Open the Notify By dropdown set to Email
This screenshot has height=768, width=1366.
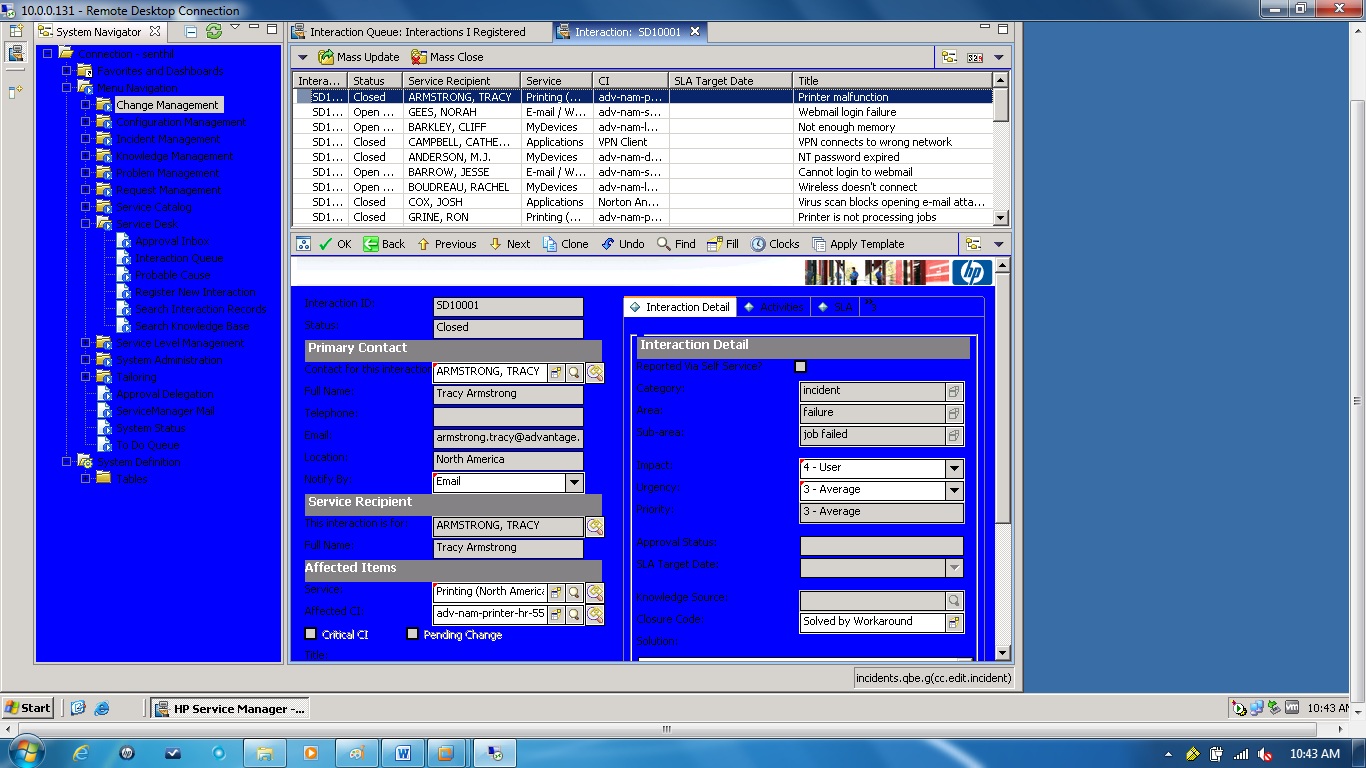click(x=573, y=483)
